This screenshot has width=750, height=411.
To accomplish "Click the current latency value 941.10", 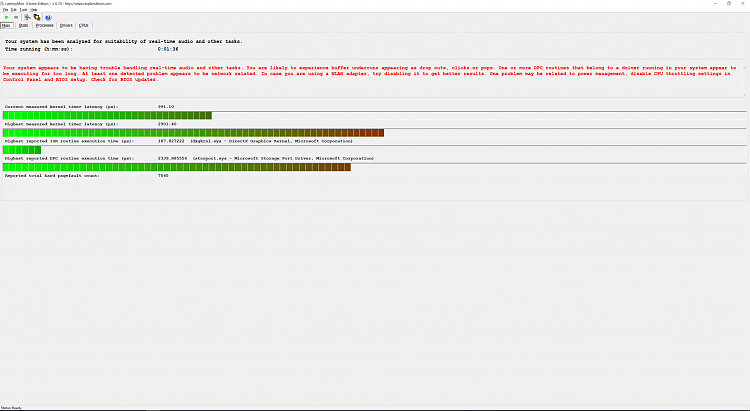I will 166,107.
